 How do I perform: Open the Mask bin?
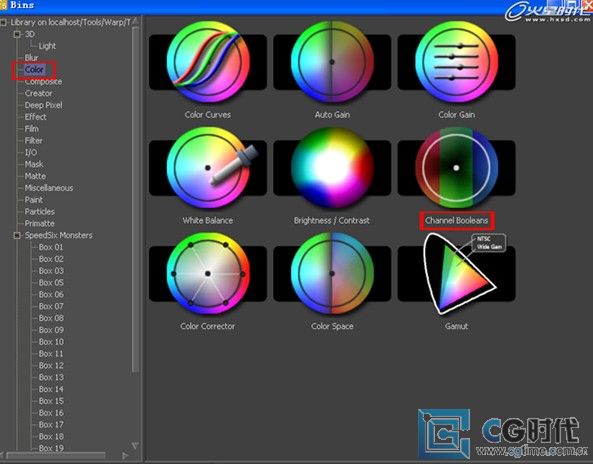(x=34, y=164)
